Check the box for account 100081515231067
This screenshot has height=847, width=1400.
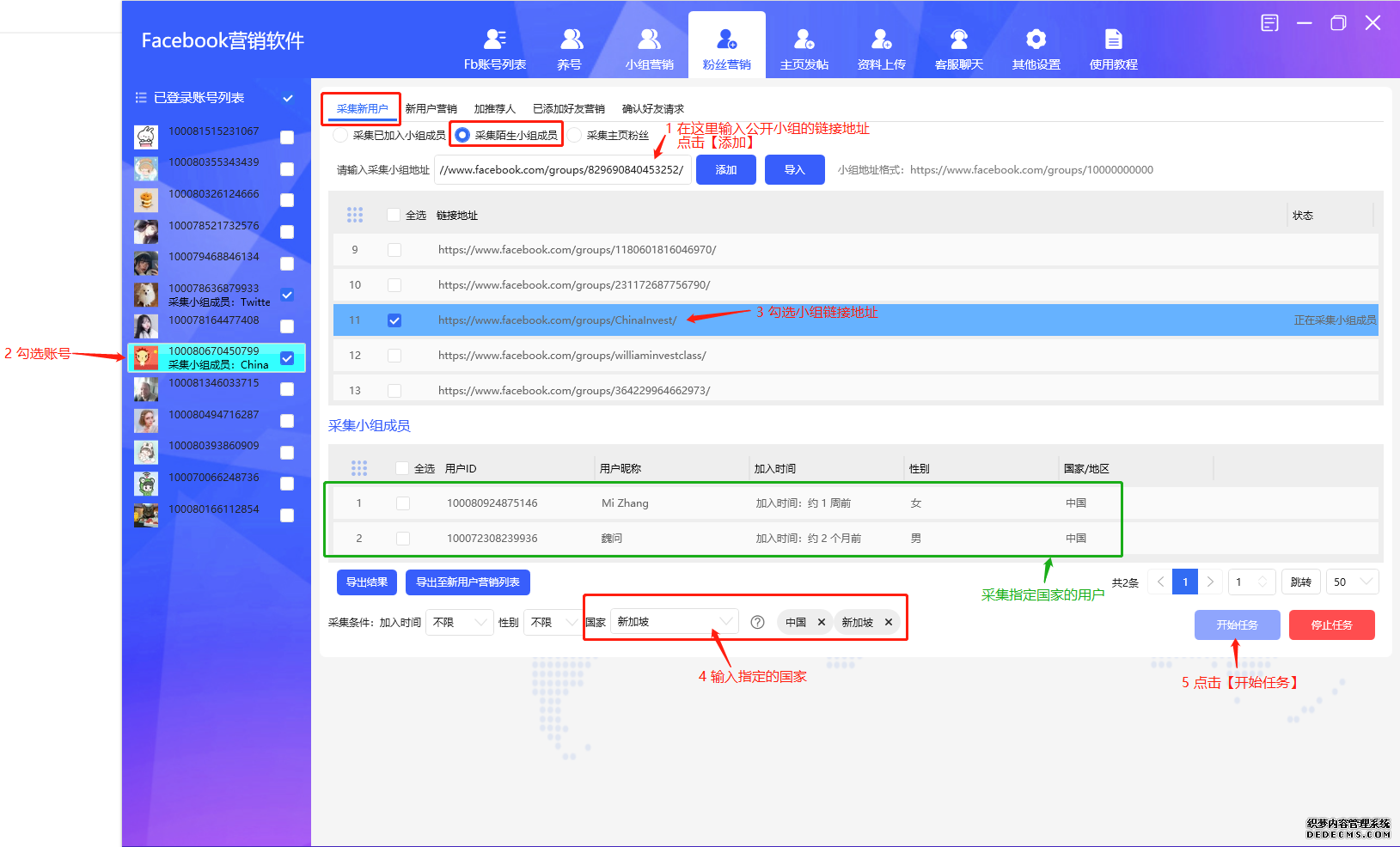point(287,137)
